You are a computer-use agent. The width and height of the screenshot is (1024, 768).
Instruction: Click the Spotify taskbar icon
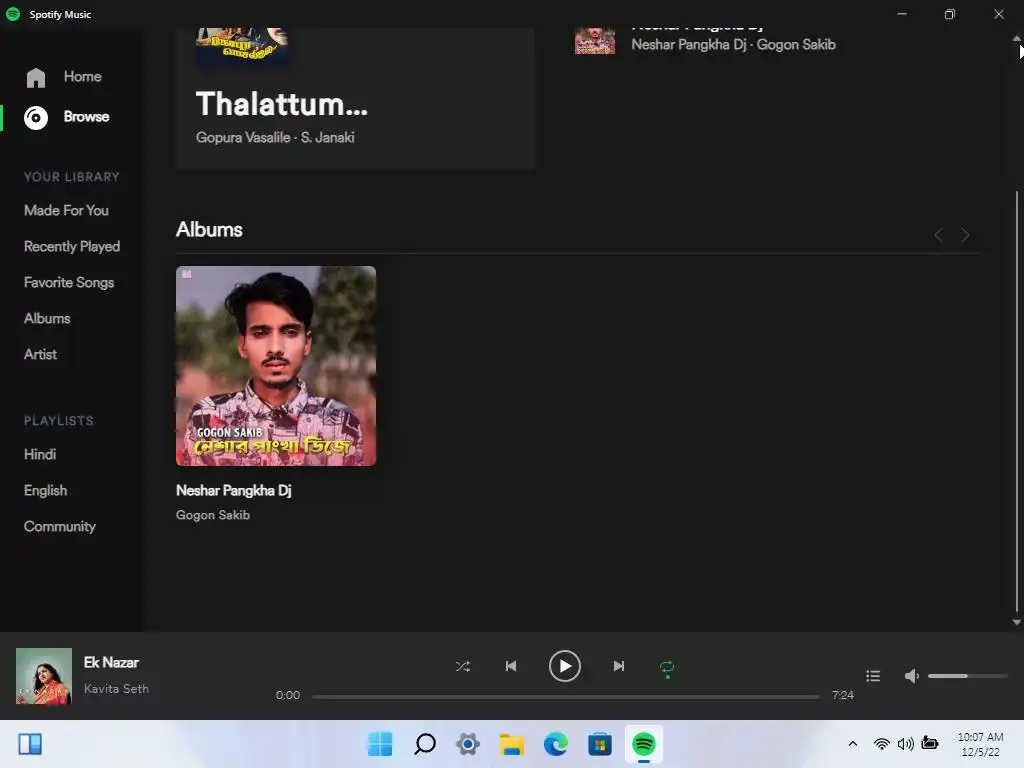pyautogui.click(x=644, y=744)
